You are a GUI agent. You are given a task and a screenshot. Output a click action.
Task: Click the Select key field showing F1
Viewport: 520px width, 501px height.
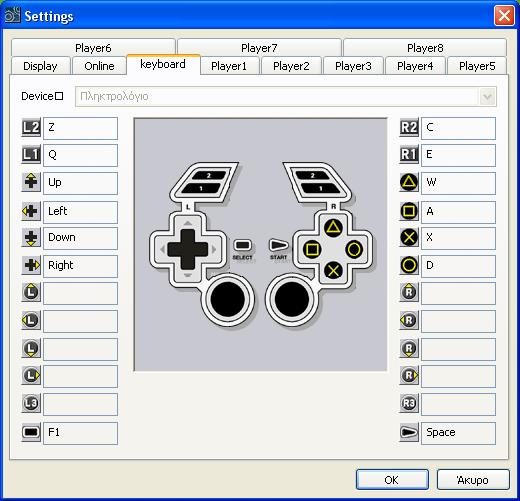coord(80,433)
